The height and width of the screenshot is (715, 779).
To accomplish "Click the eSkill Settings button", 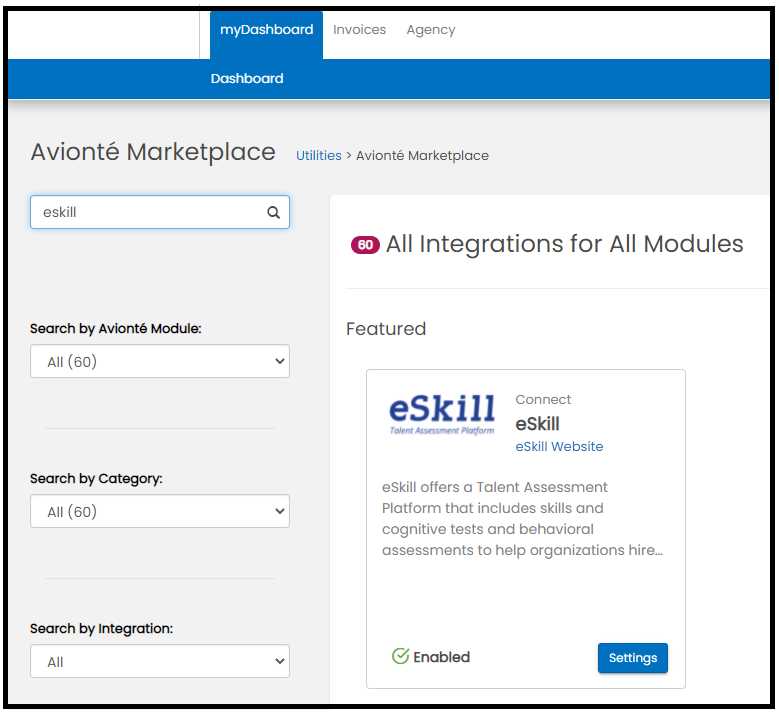I will tap(632, 658).
